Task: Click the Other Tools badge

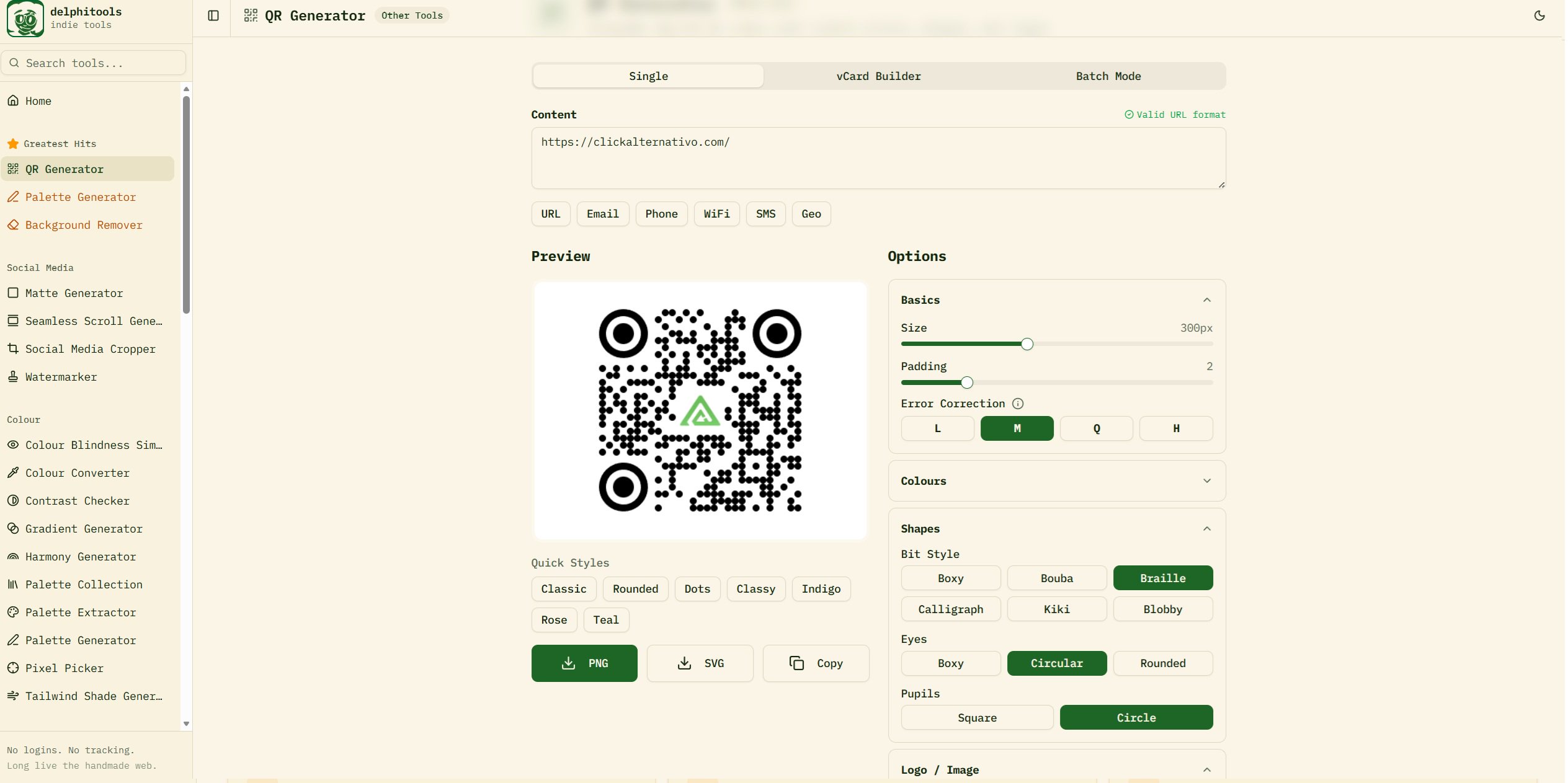Action: pyautogui.click(x=412, y=15)
